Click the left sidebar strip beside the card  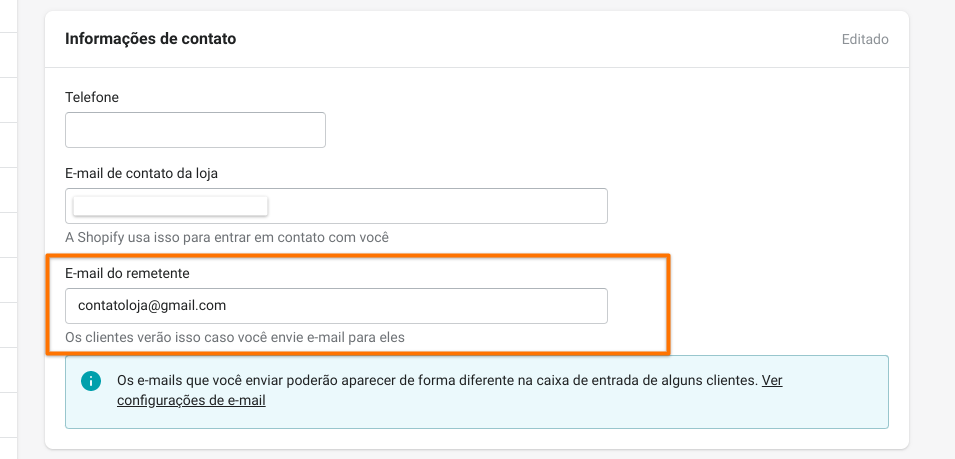tap(8, 230)
